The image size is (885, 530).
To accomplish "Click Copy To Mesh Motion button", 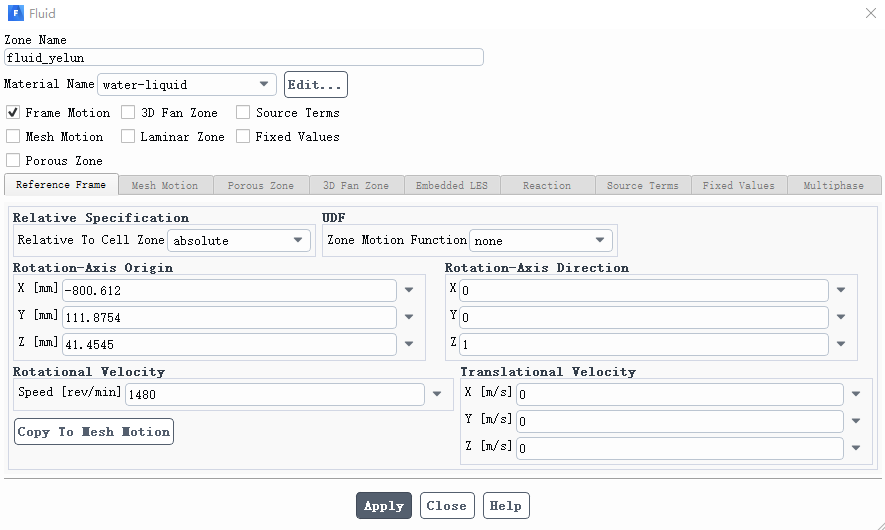I will (x=94, y=432).
